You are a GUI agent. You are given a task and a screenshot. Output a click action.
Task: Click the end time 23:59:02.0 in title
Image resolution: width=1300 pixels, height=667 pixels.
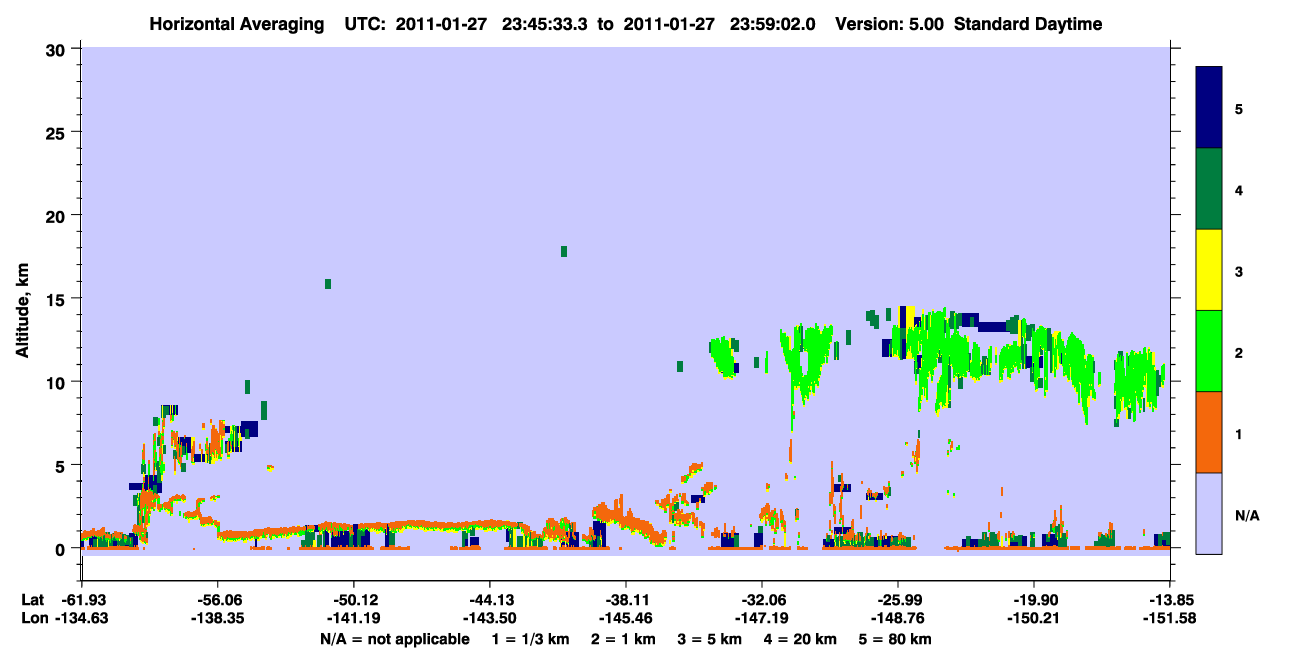pyautogui.click(x=773, y=24)
